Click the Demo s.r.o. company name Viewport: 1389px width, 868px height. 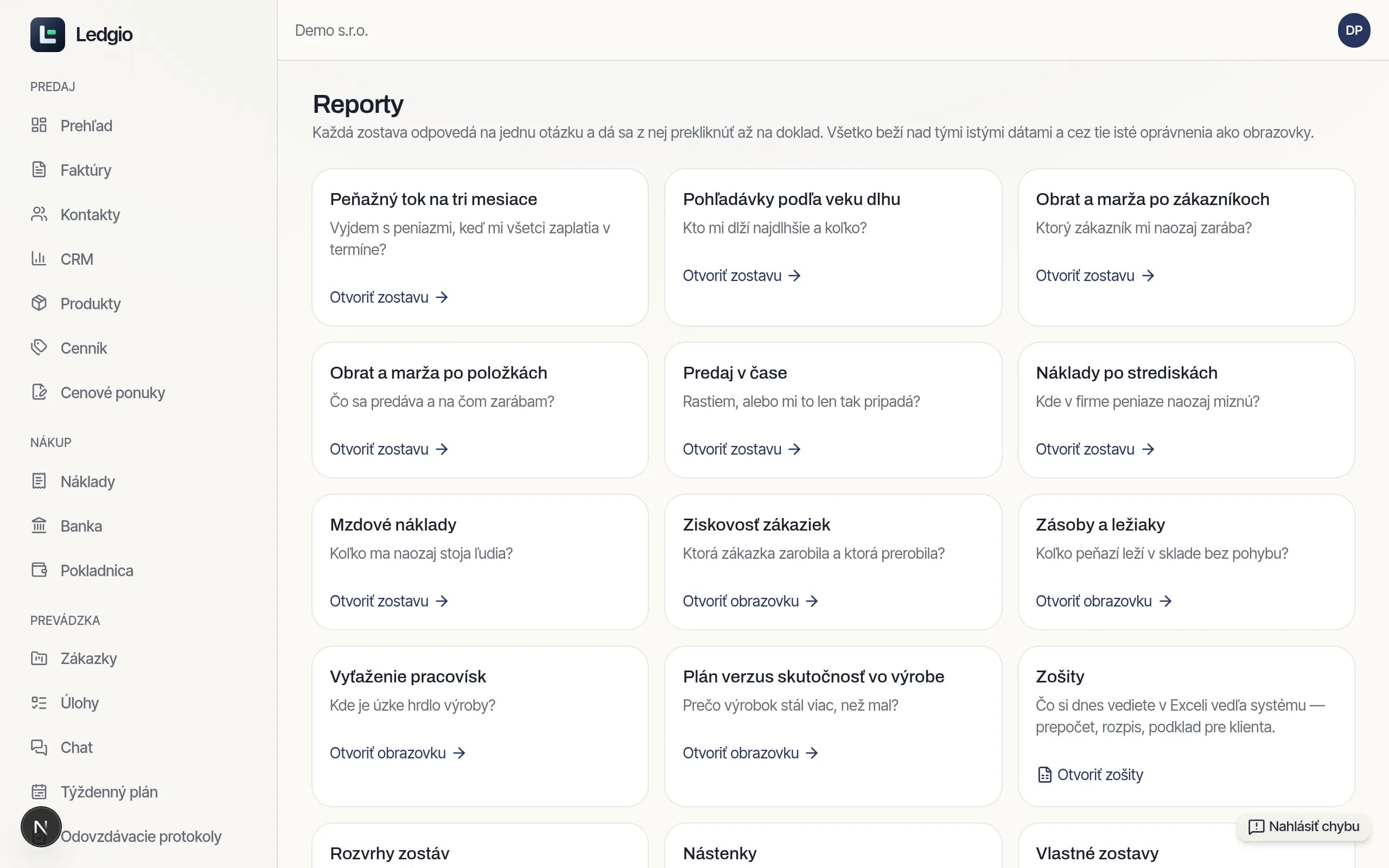pyautogui.click(x=331, y=30)
